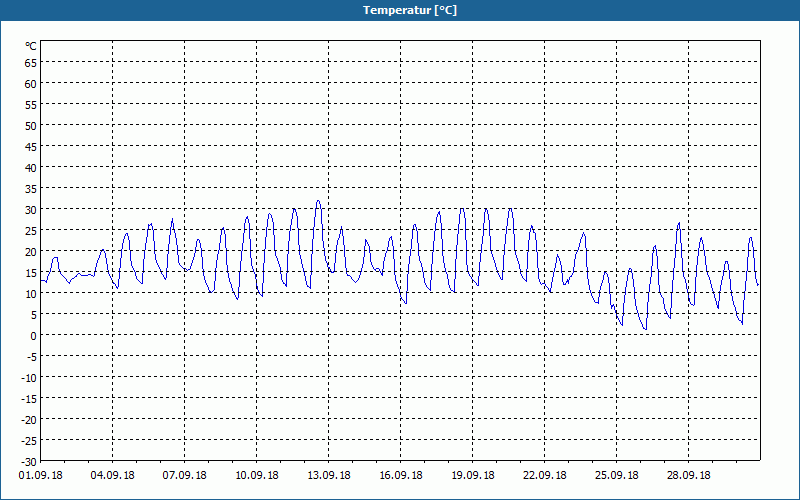Select the 25.09.18 date label
This screenshot has height=500, width=800.
[616, 476]
